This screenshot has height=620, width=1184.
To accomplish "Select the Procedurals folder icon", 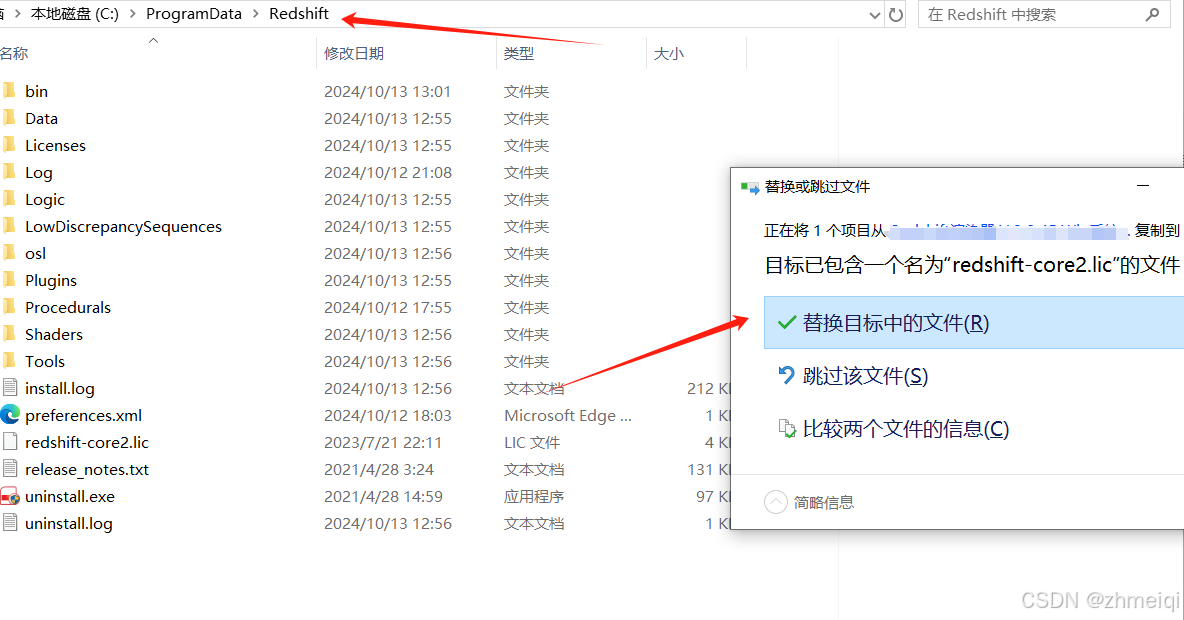I will tap(8, 307).
